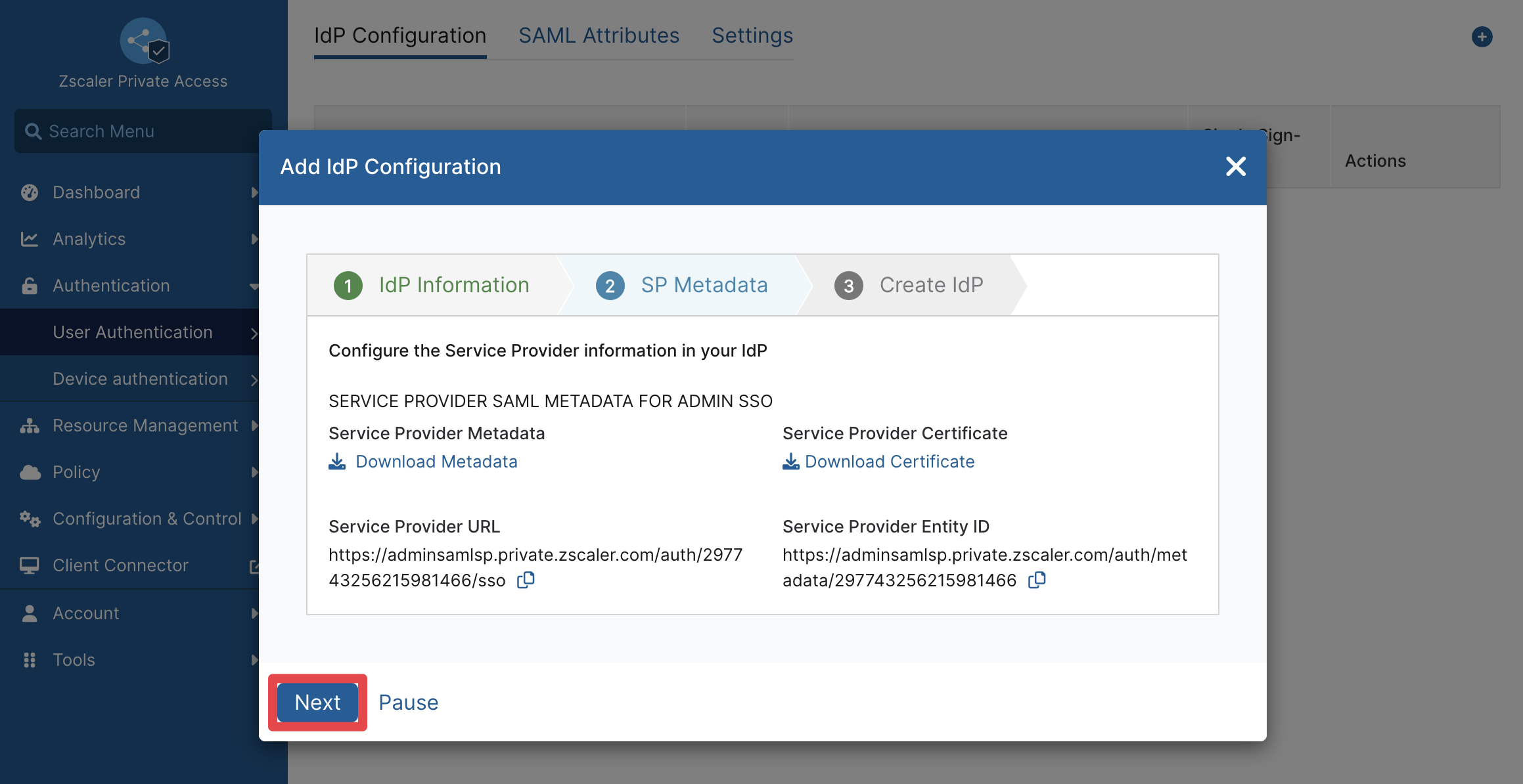Viewport: 1523px width, 784px height.
Task: Click the Download Certificate icon
Action: point(791,462)
